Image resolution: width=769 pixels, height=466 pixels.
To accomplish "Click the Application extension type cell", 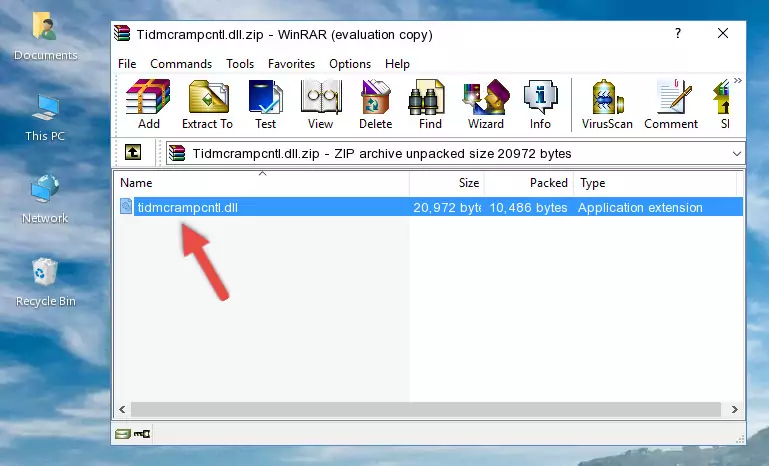I will (640, 207).
